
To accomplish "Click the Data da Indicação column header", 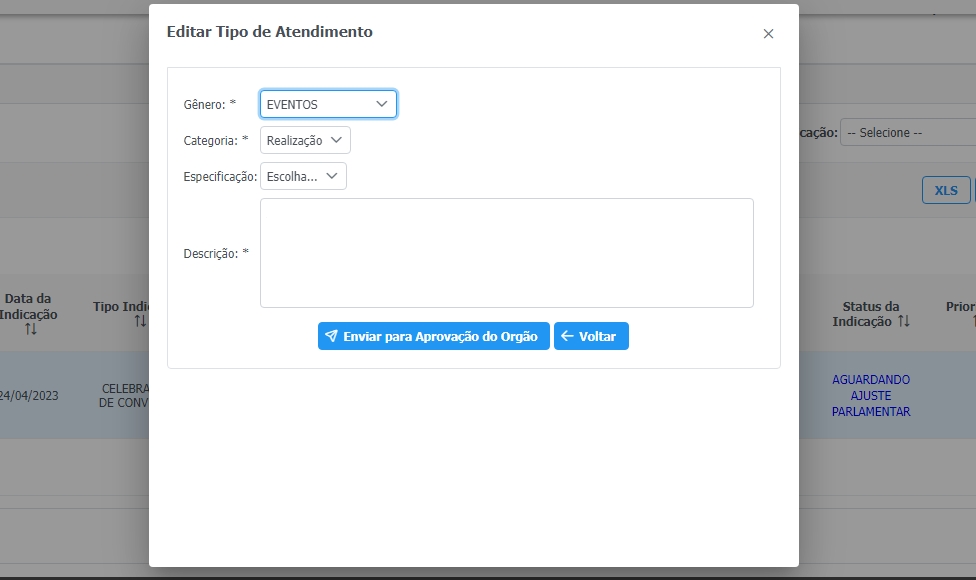I will tap(28, 306).
